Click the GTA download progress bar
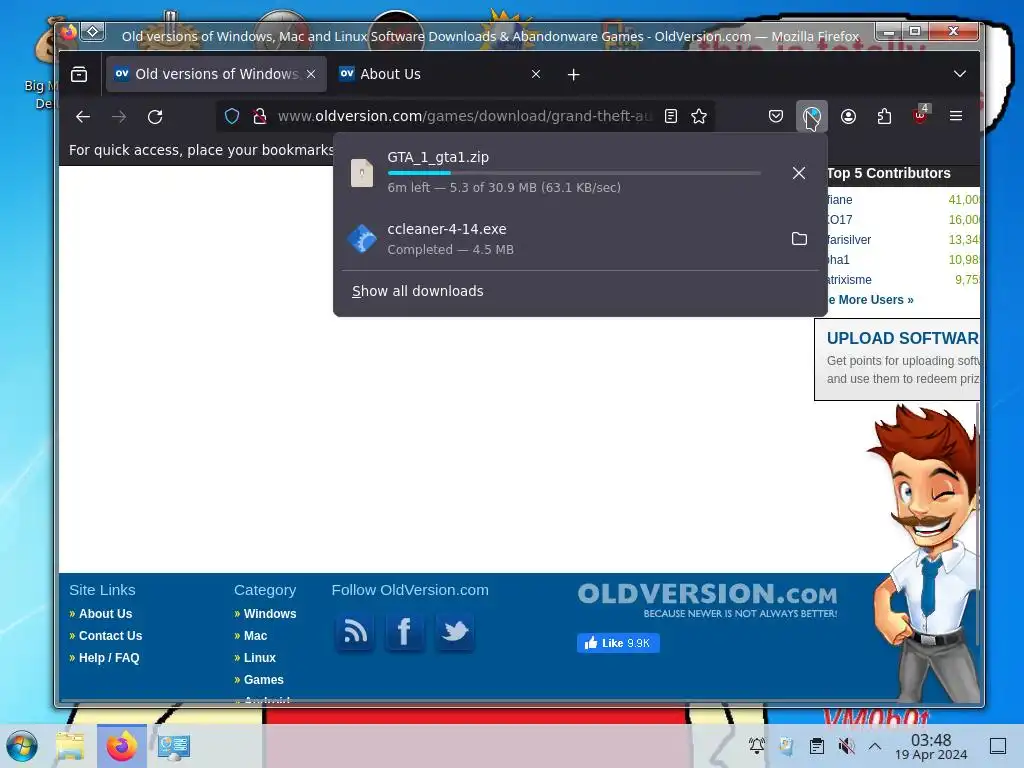The height and width of the screenshot is (768, 1024). (574, 173)
